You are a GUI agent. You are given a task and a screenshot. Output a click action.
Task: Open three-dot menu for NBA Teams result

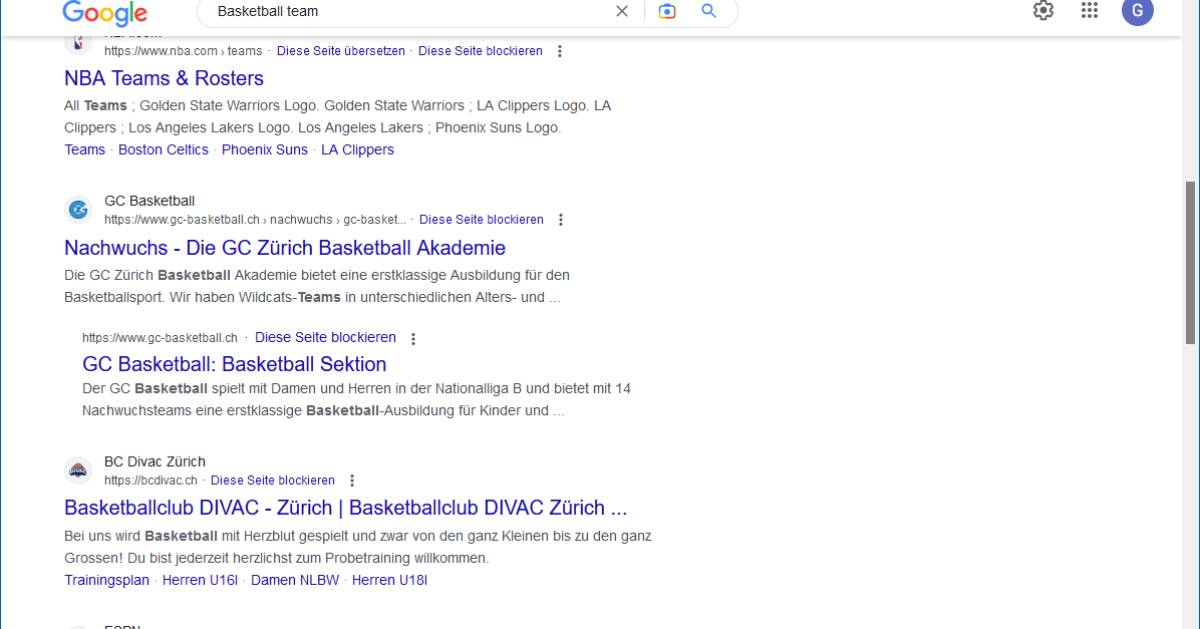click(x=561, y=51)
